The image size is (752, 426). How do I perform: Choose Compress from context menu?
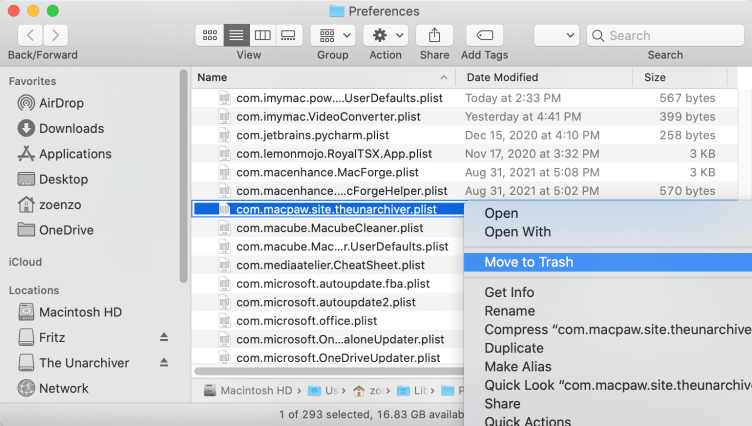608,330
